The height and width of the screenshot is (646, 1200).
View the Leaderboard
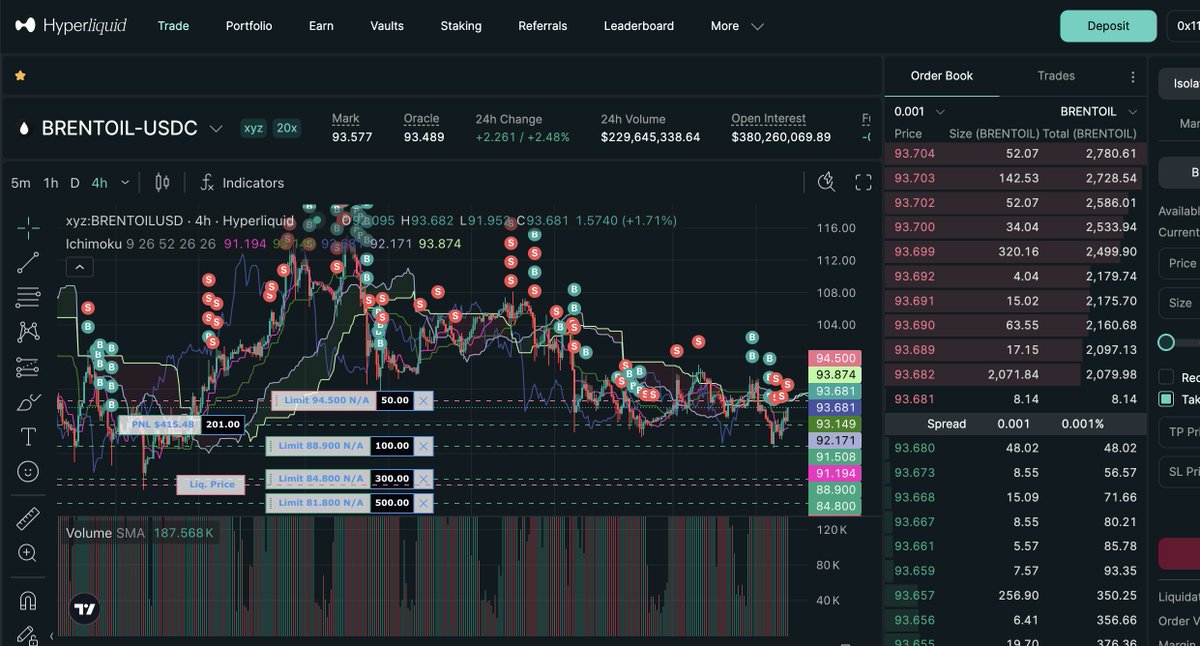coord(639,26)
